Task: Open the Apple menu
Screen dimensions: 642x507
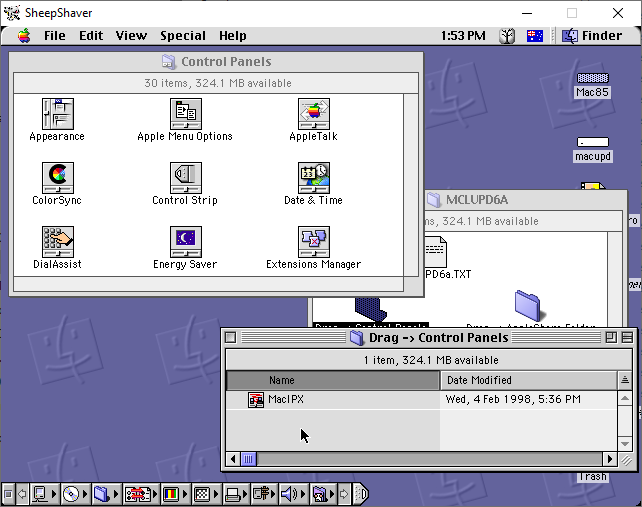Action: 24,36
